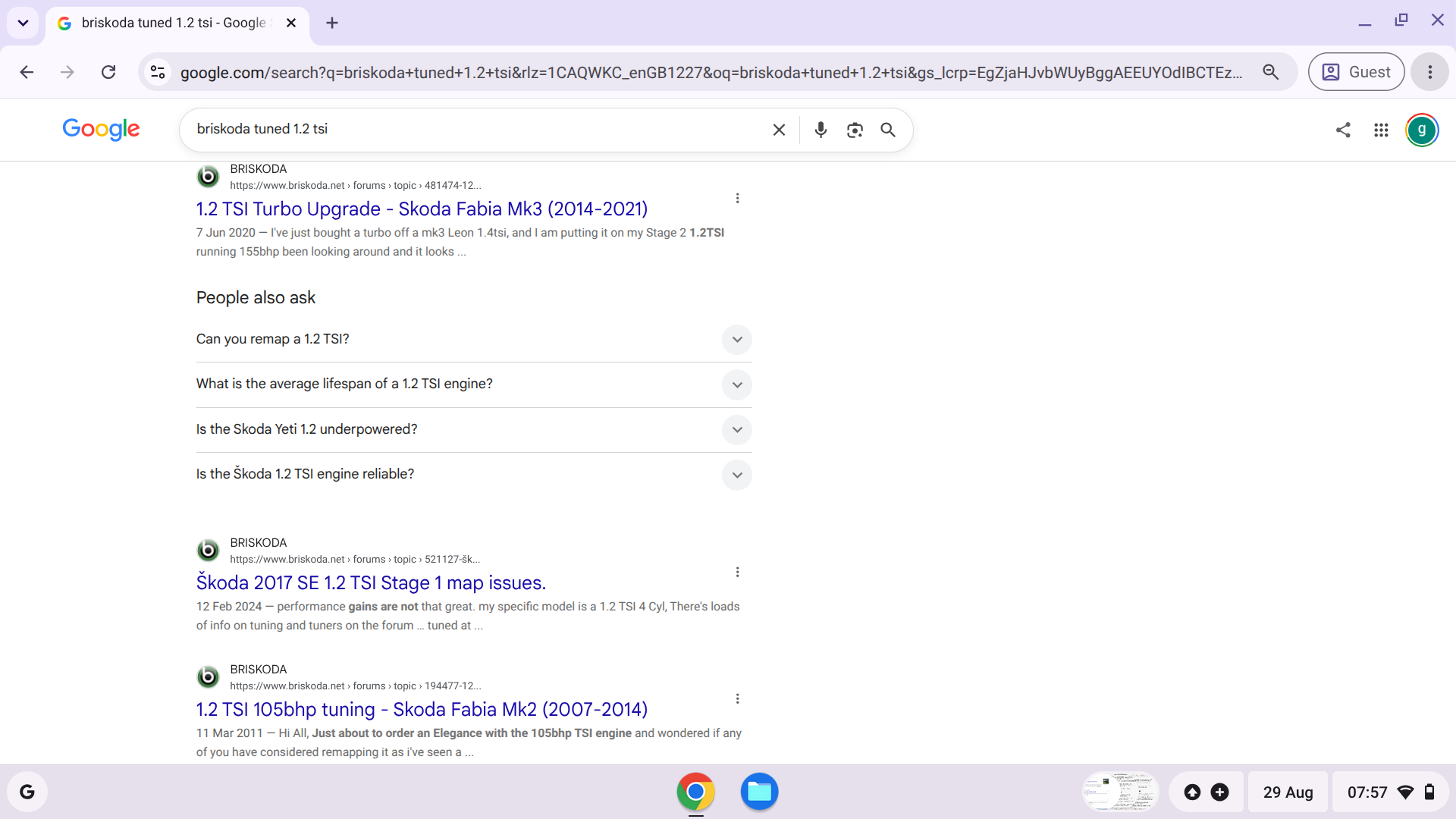The width and height of the screenshot is (1456, 819).
Task: Click the Chrome forward arrow
Action: [67, 72]
